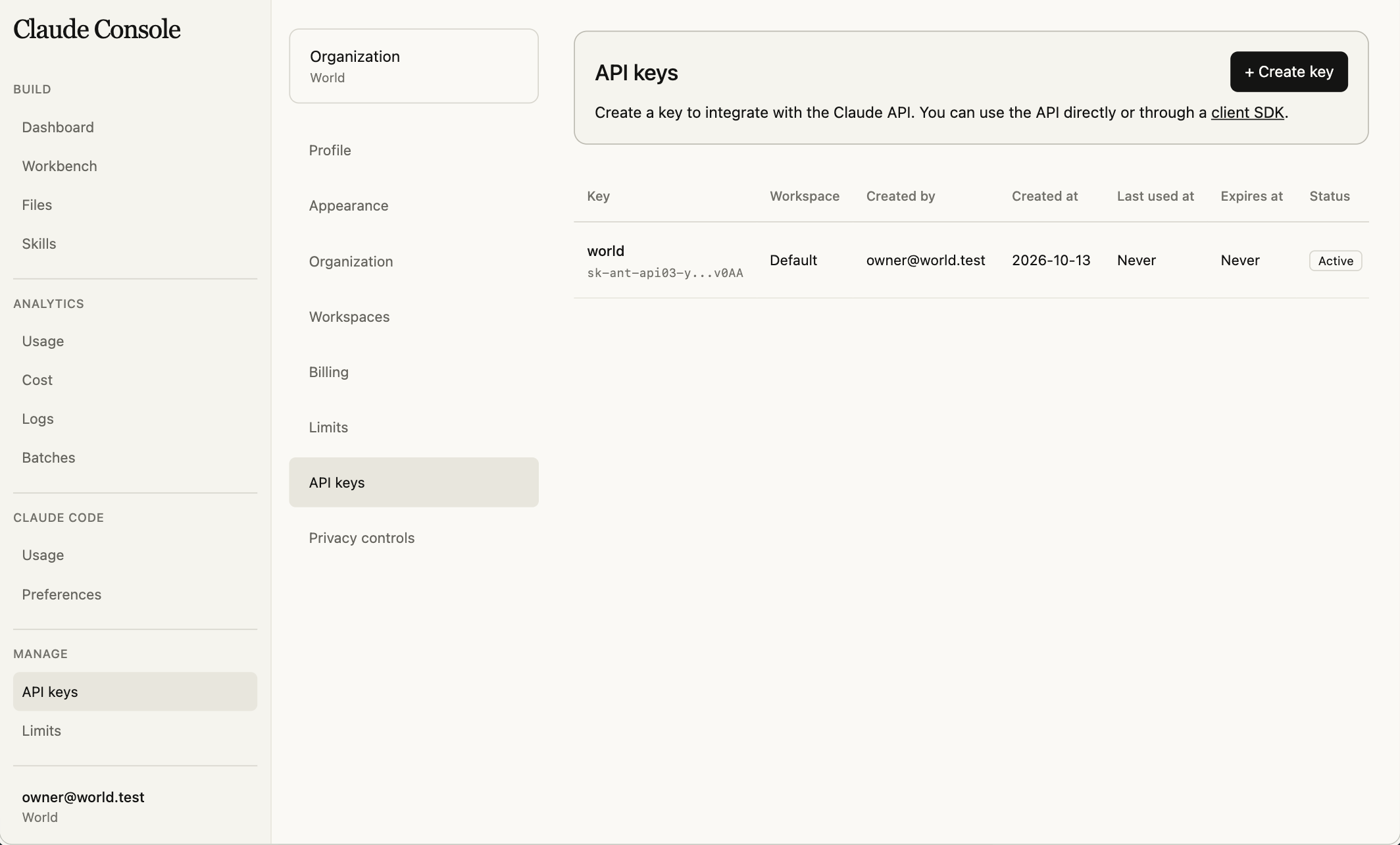Open Privacy controls settings
Screen dimensions: 1400x845
(x=414, y=538)
